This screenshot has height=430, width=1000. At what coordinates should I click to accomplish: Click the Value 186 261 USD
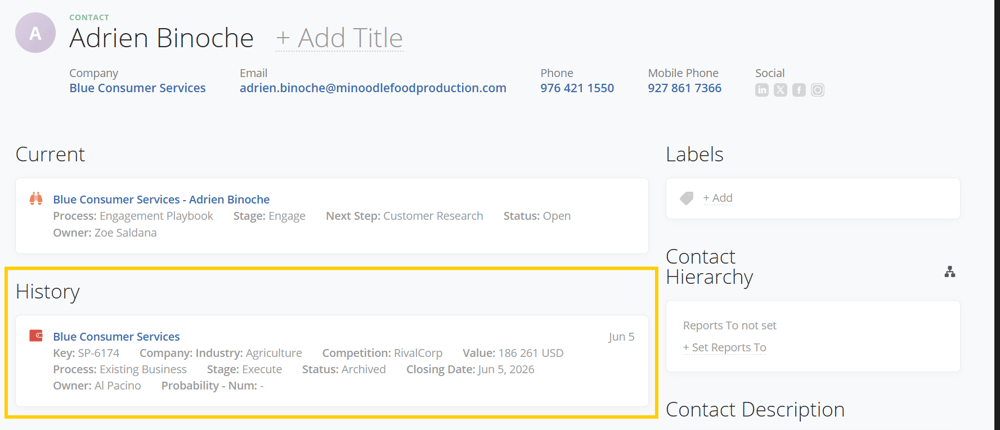513,353
